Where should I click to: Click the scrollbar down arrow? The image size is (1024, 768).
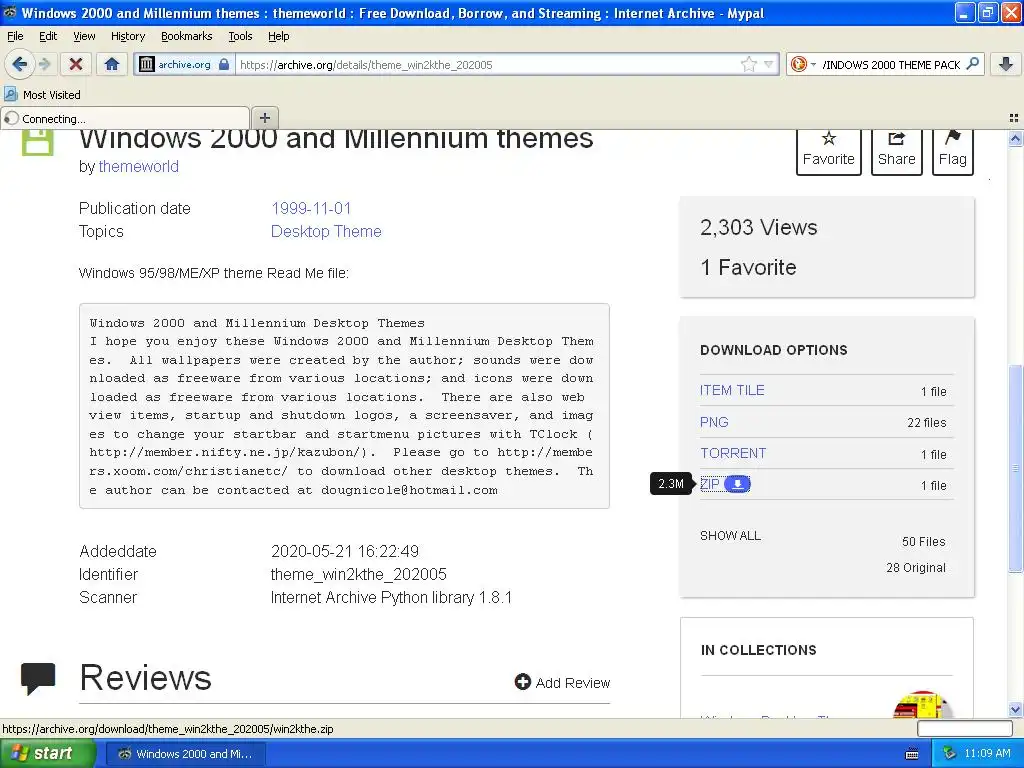click(x=1015, y=709)
